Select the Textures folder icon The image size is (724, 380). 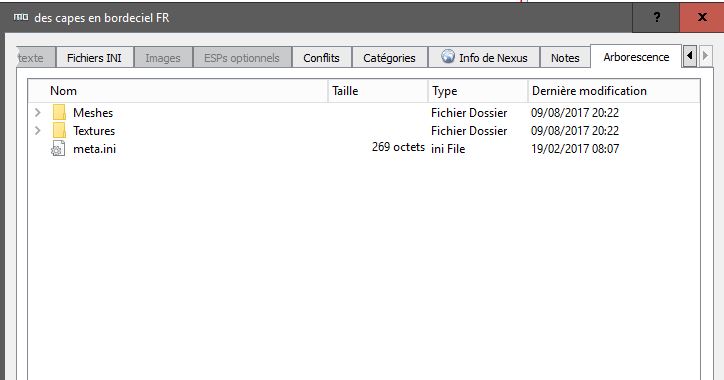click(x=59, y=130)
